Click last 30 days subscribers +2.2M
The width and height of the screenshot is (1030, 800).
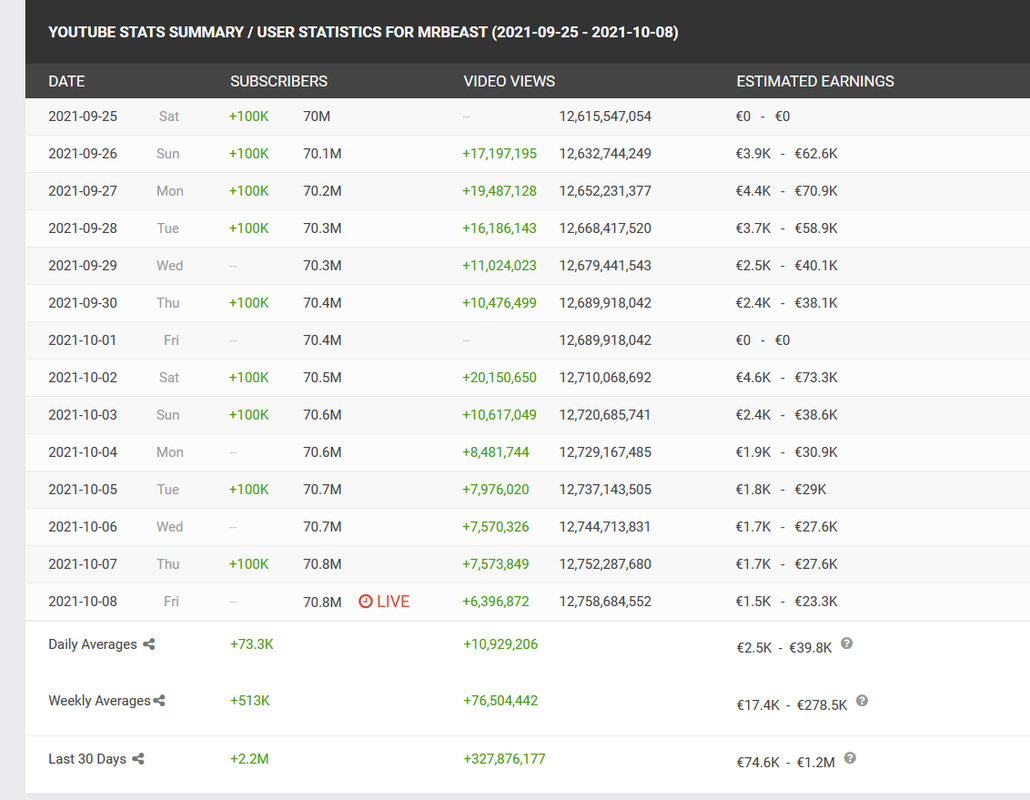coord(249,759)
